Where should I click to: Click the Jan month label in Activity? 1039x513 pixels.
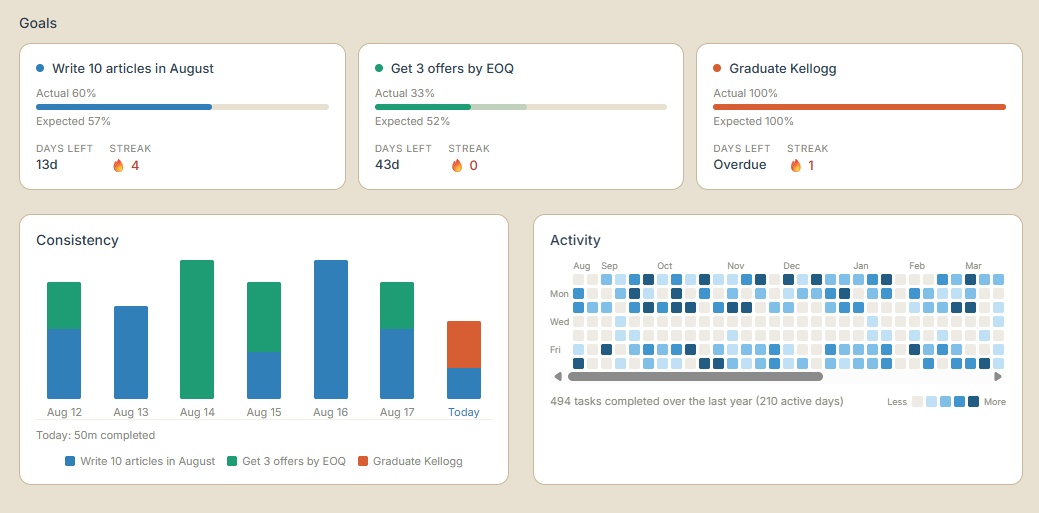(861, 266)
